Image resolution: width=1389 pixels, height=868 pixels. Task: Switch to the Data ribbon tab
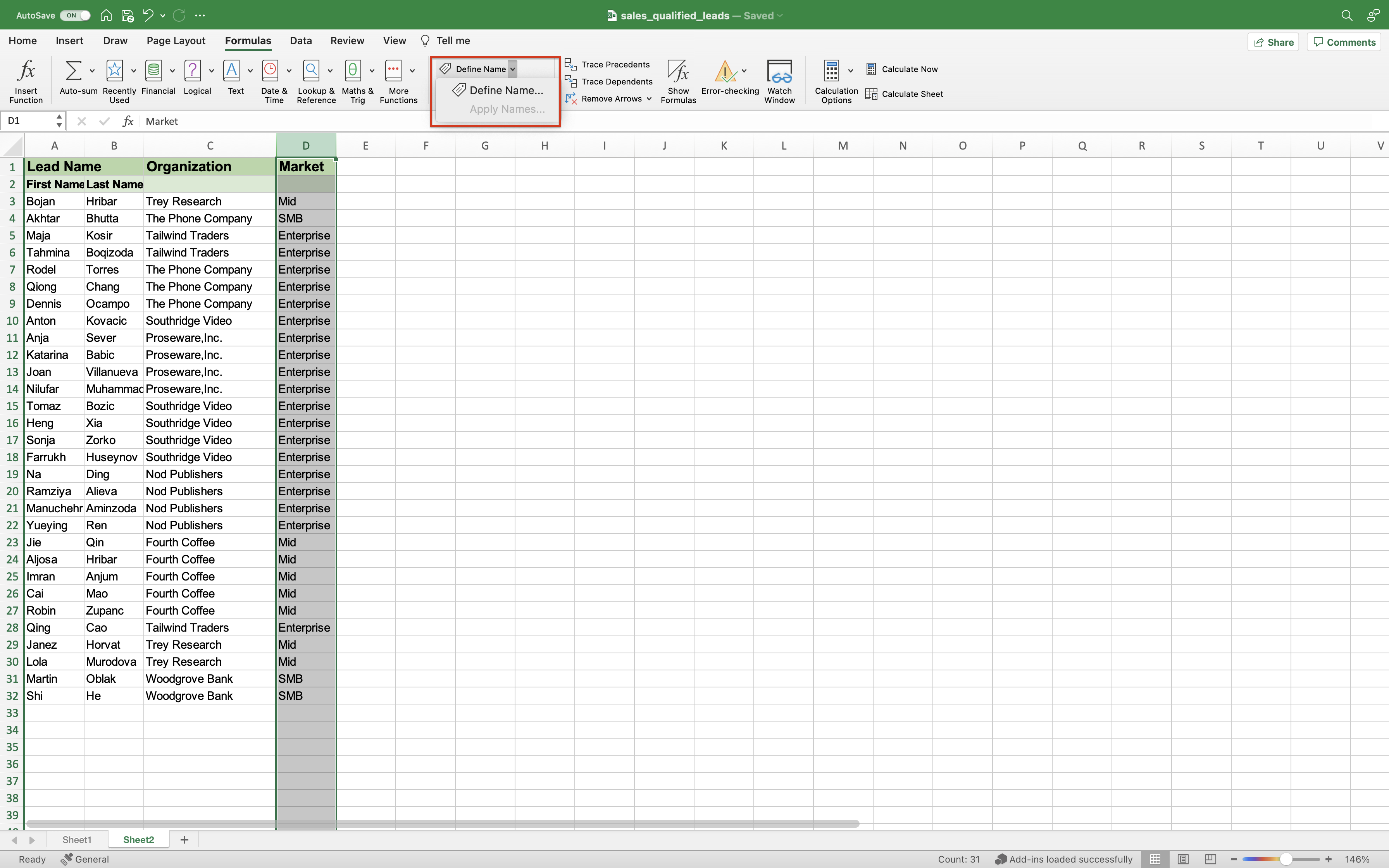301,40
